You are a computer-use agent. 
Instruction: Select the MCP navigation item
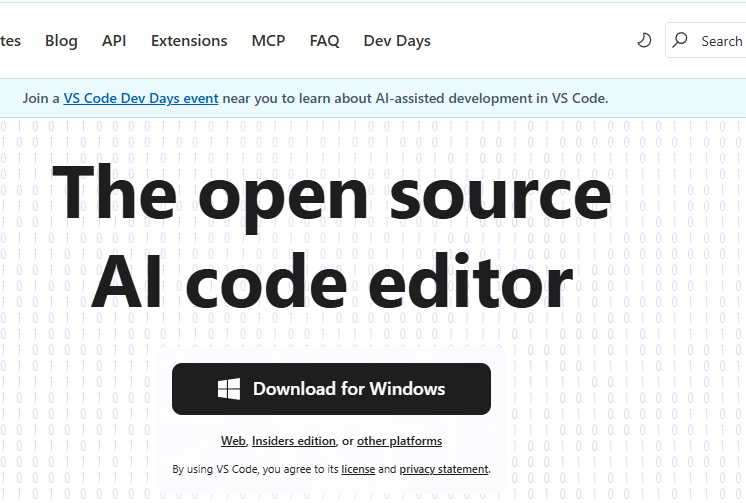268,41
